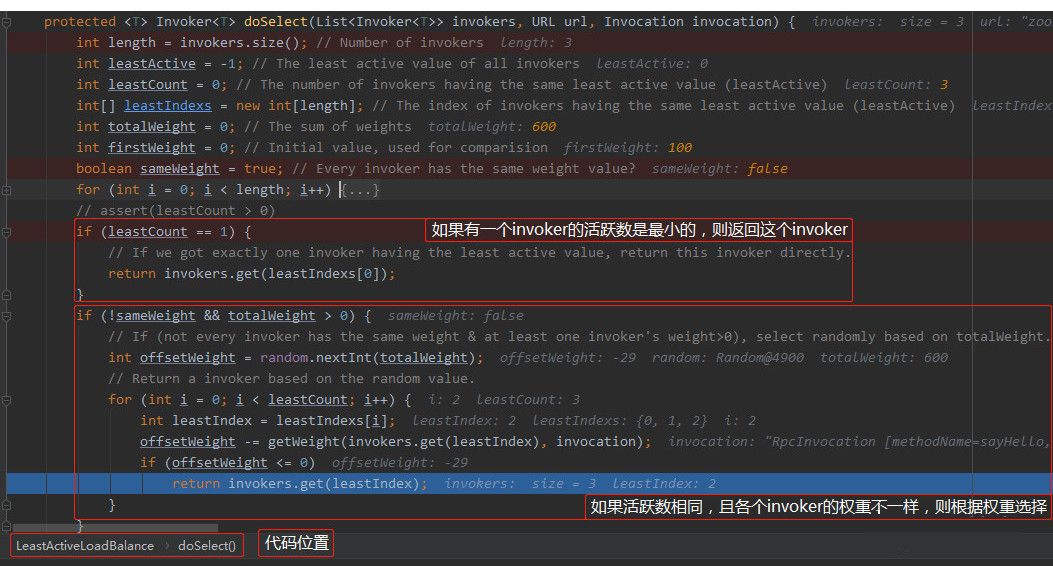Click 'URL url' parameter in signature
The height and width of the screenshot is (566, 1053).
click(559, 21)
